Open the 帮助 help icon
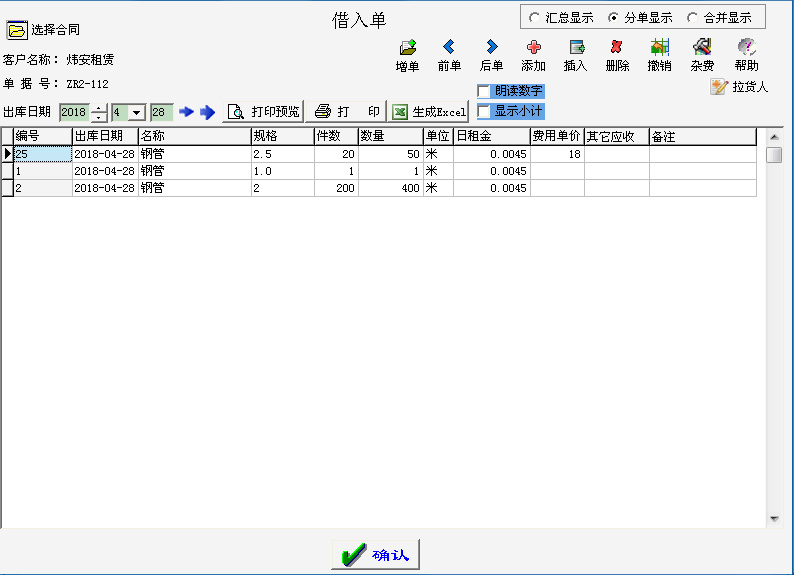 pyautogui.click(x=746, y=47)
